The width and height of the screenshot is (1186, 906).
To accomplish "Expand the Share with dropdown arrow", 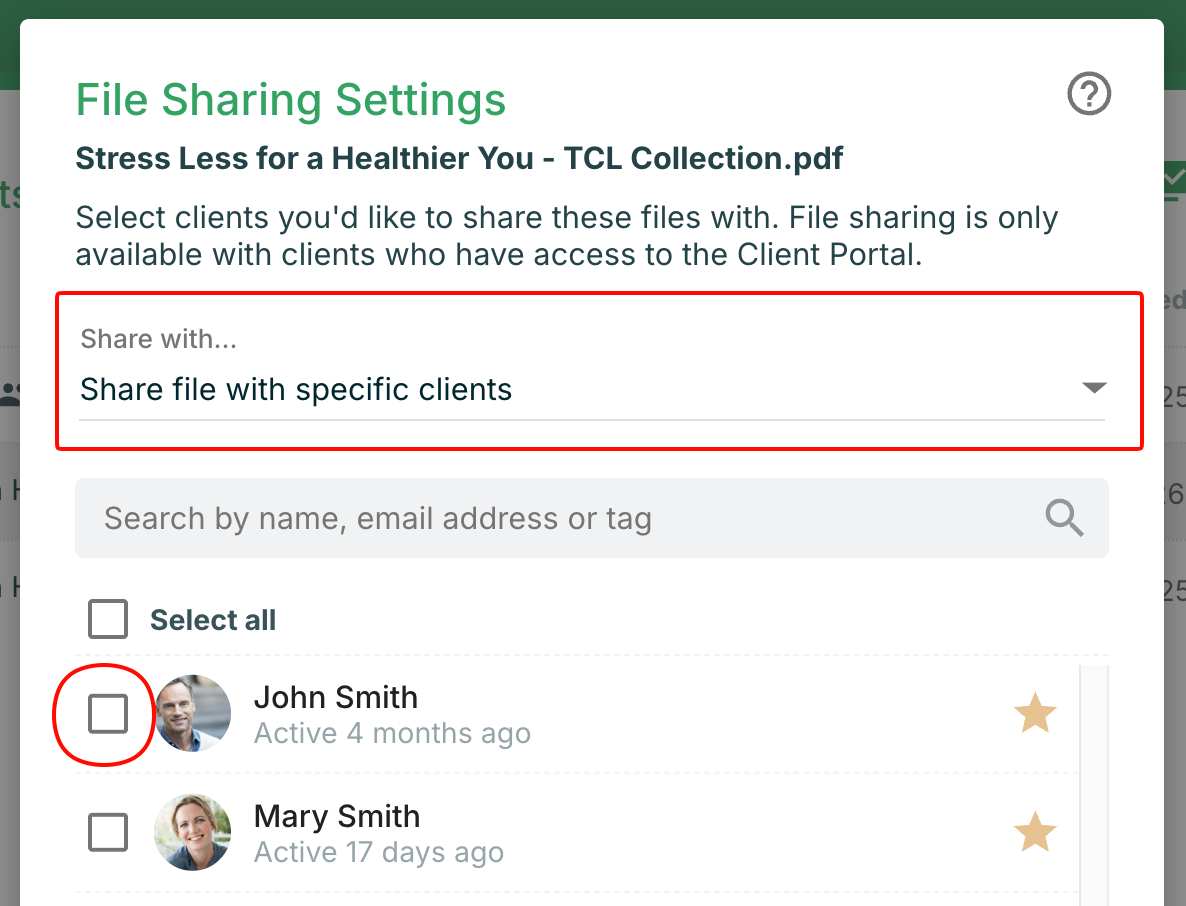I will [x=1094, y=388].
